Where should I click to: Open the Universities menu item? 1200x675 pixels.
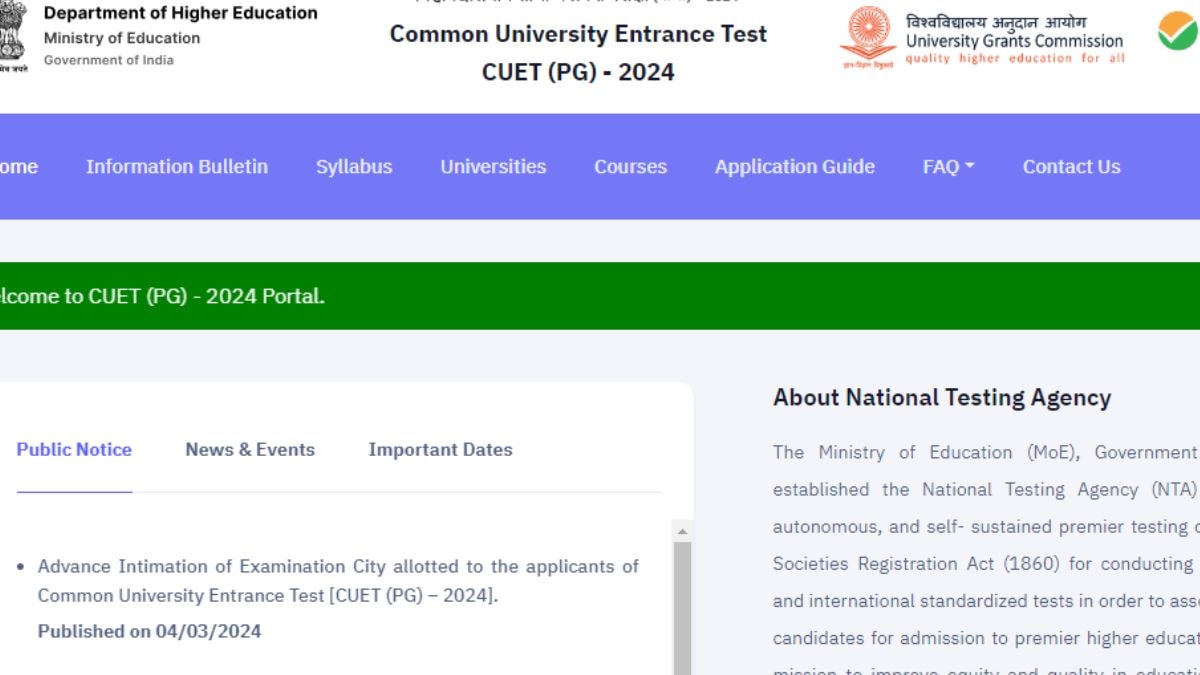pyautogui.click(x=493, y=166)
